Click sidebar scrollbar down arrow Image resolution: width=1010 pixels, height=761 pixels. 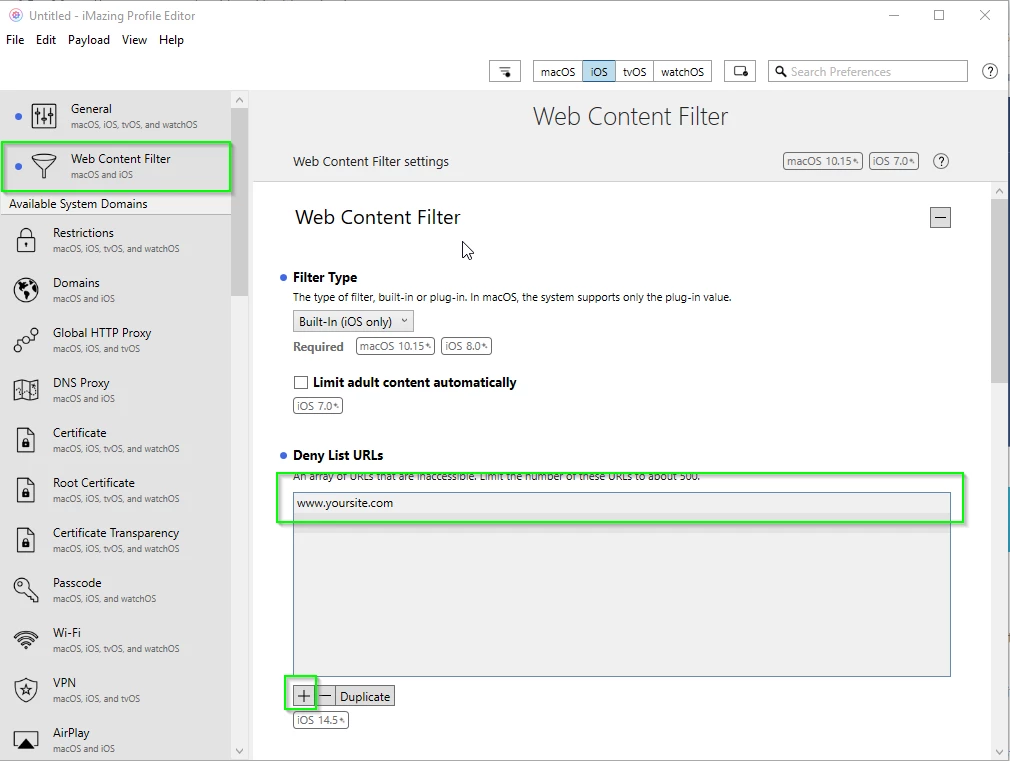point(240,751)
